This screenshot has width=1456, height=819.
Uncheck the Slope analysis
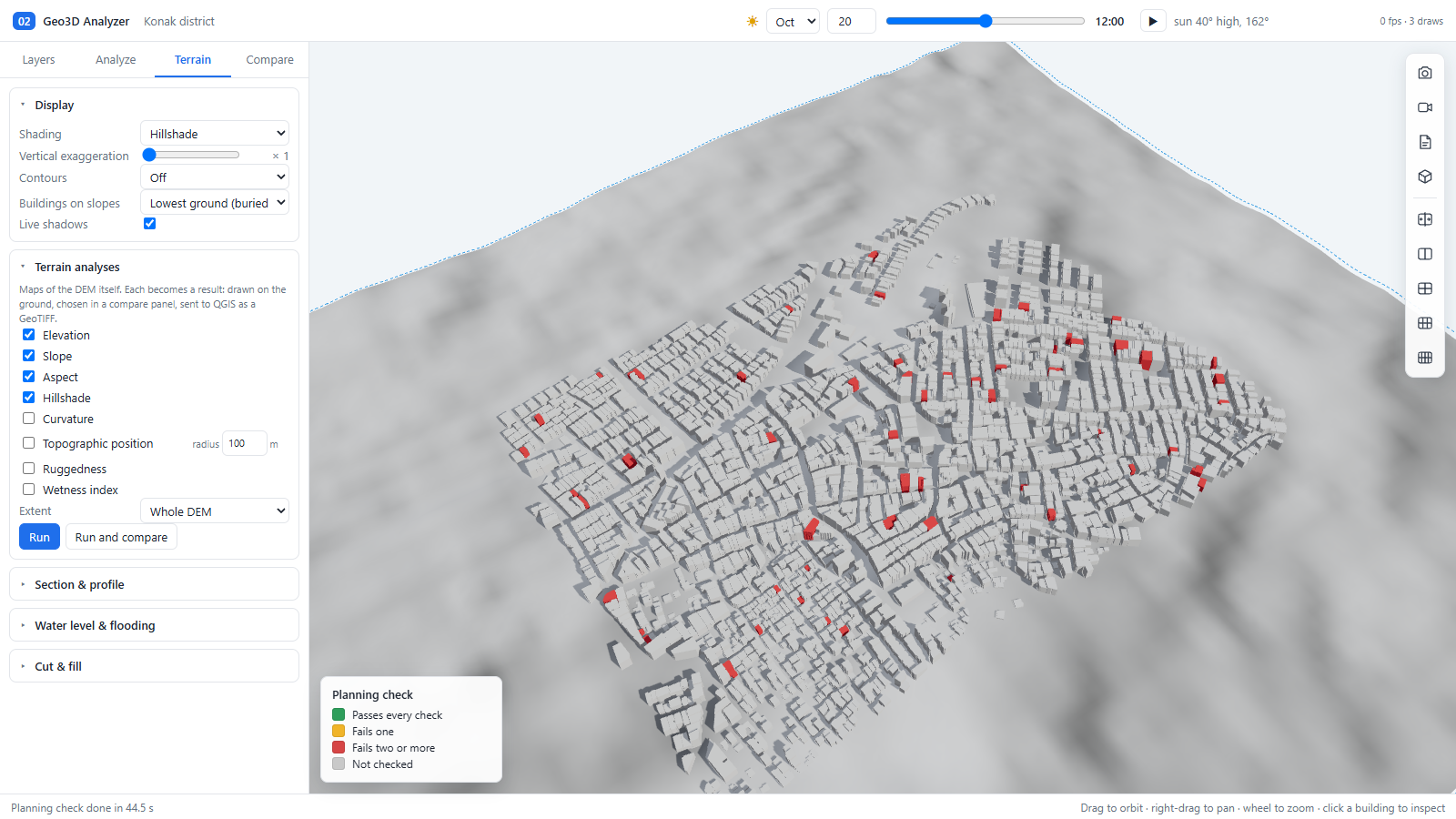click(x=29, y=356)
